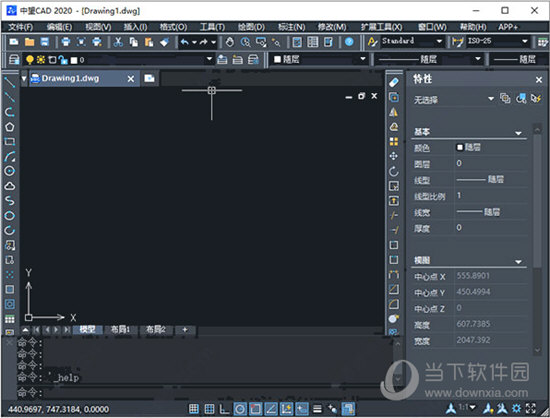Open the Layer properties manager icon

[14, 60]
